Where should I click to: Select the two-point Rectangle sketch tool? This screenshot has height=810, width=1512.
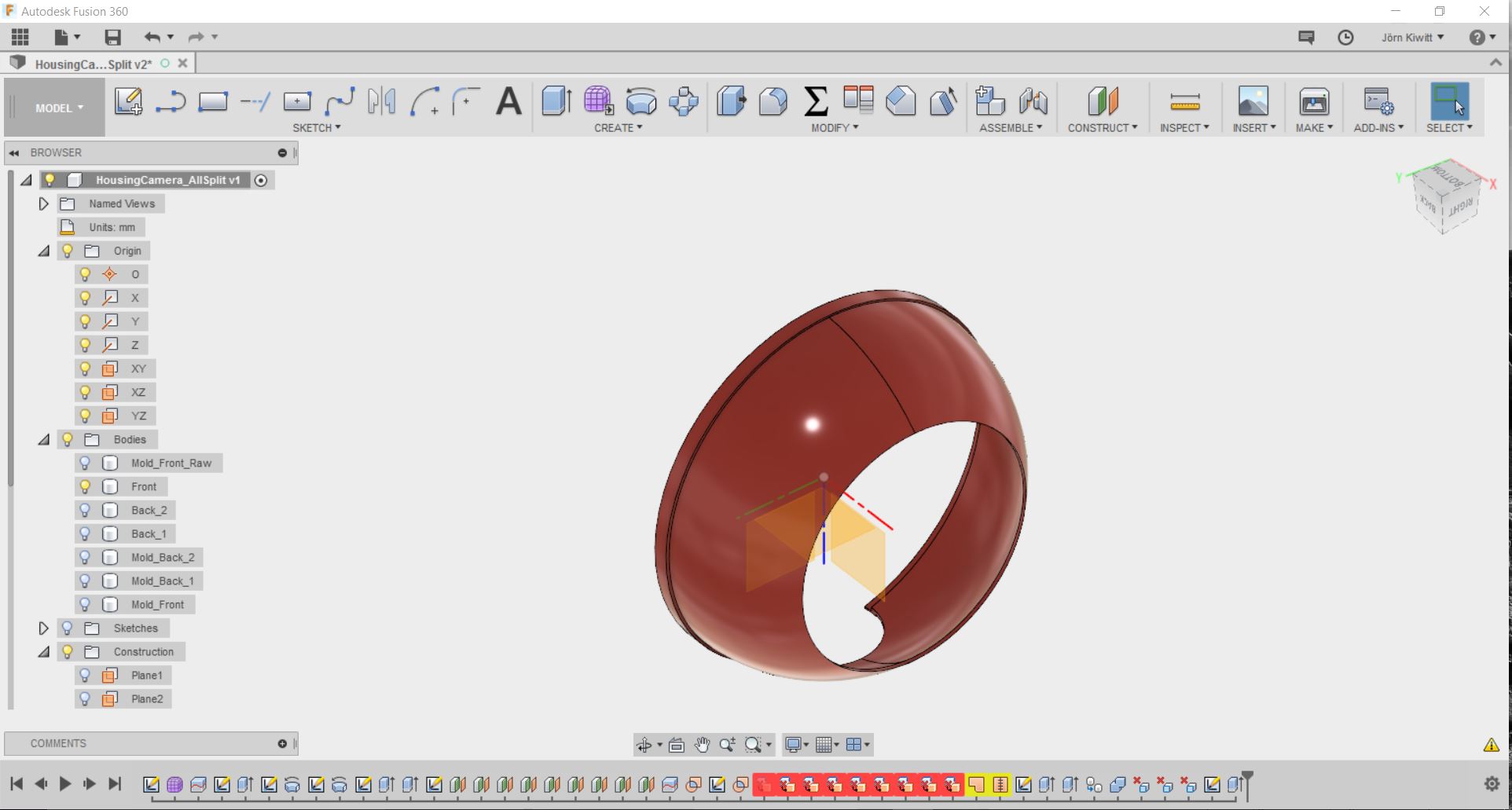[213, 101]
